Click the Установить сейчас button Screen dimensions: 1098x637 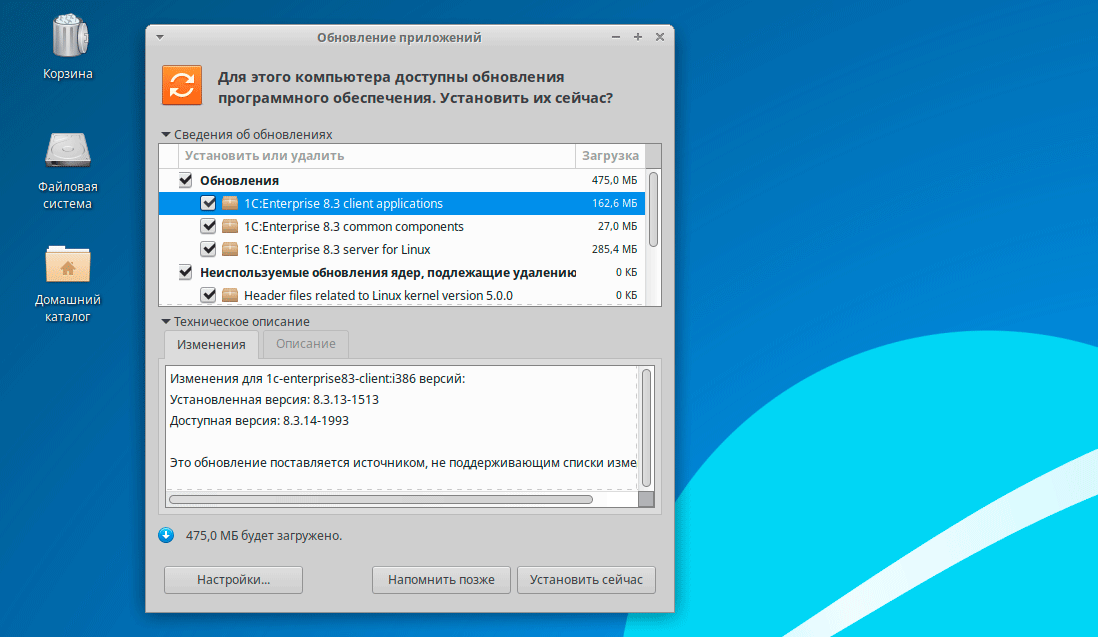coord(586,580)
